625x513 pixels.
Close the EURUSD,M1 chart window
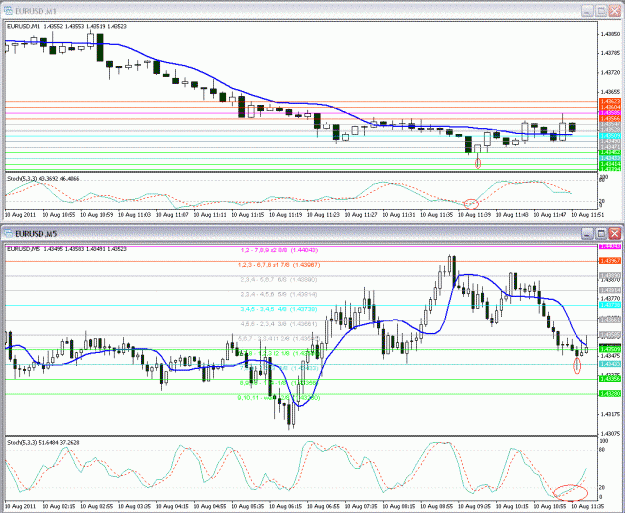coord(615,11)
